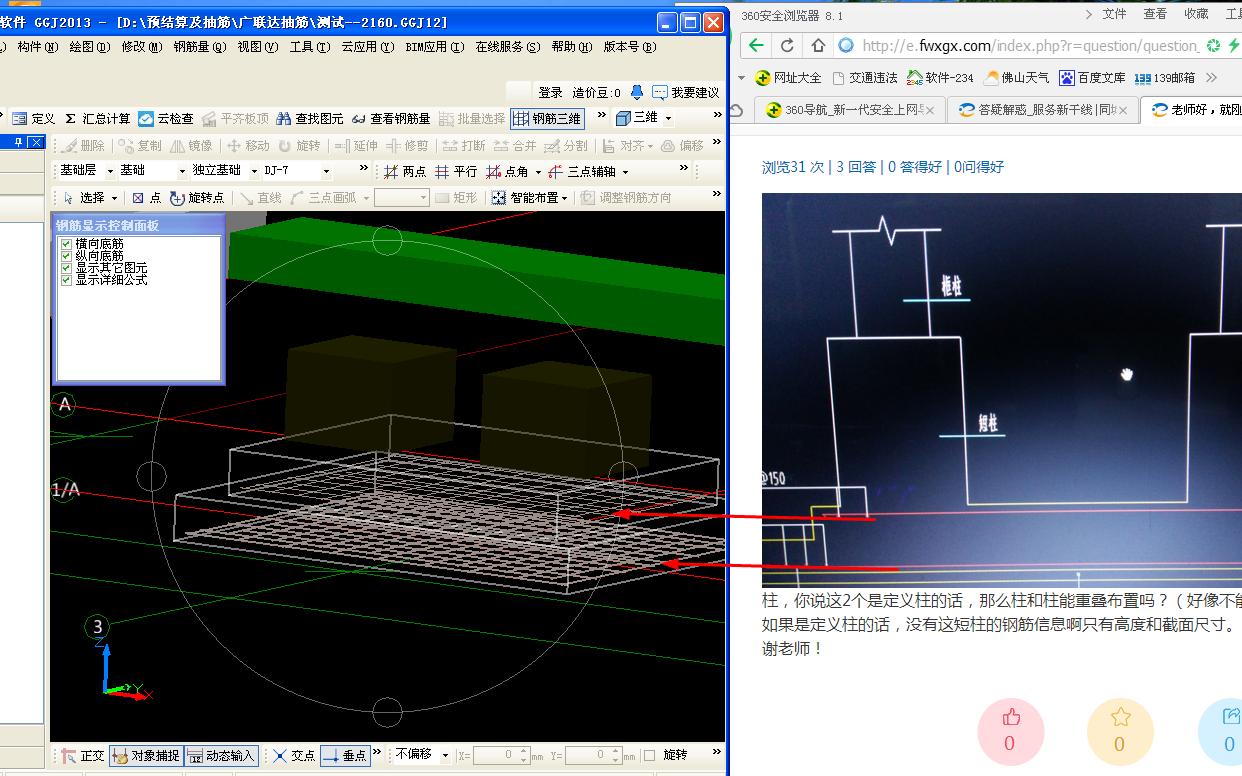This screenshot has height=776, width=1242.
Task: Enable 交点 intersection snap
Action: click(x=294, y=755)
